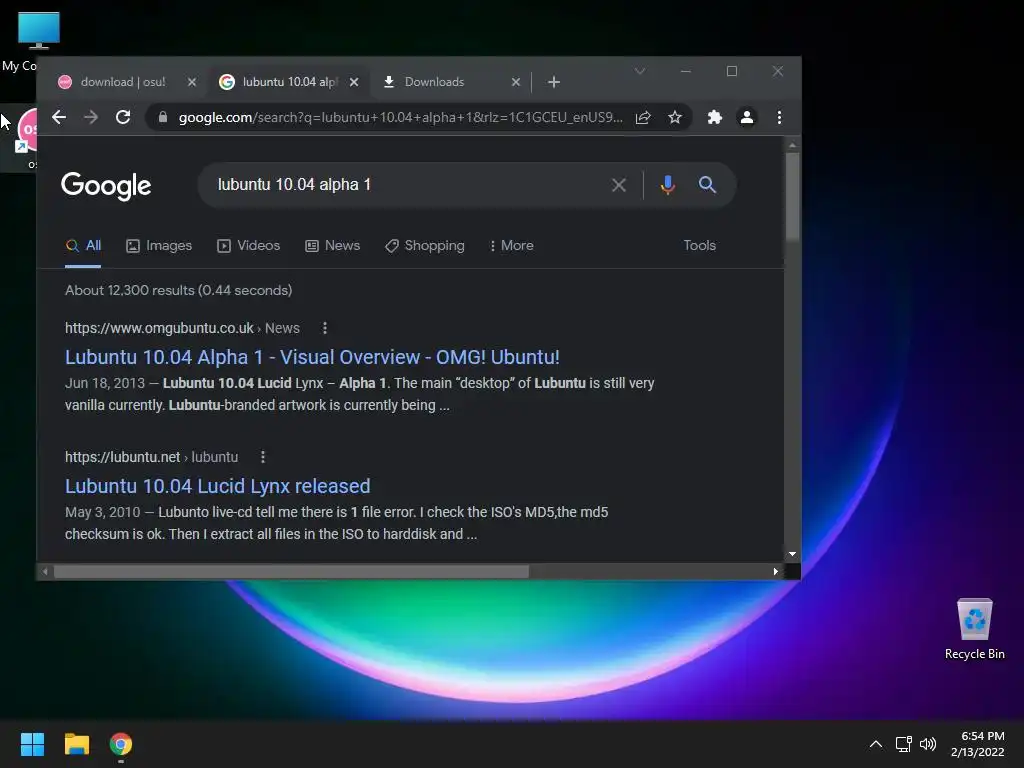
Task: Click the horizontal scrollbar thumb
Action: click(291, 572)
